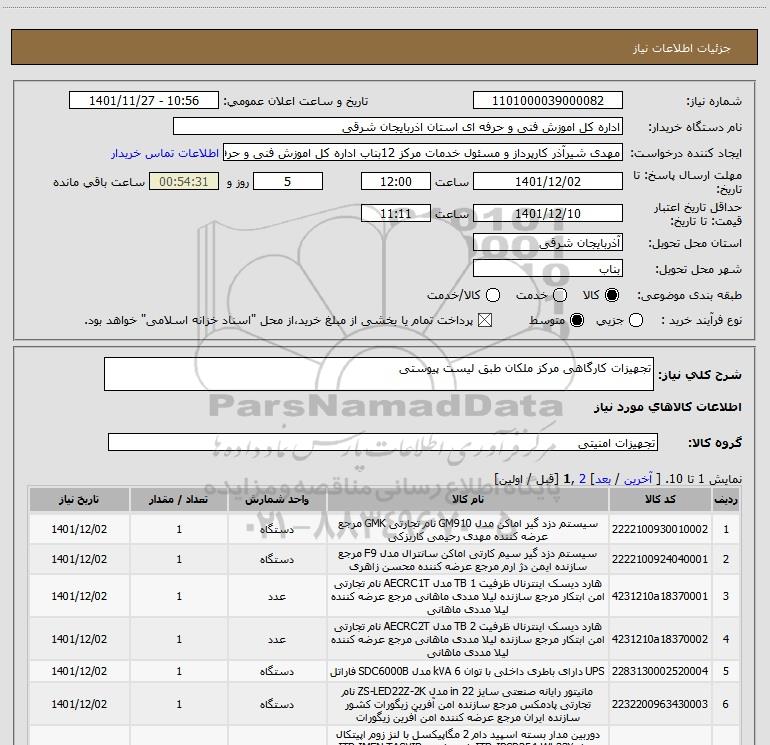Click the validity time 11:11 field
770x745 pixels.
tap(396, 213)
